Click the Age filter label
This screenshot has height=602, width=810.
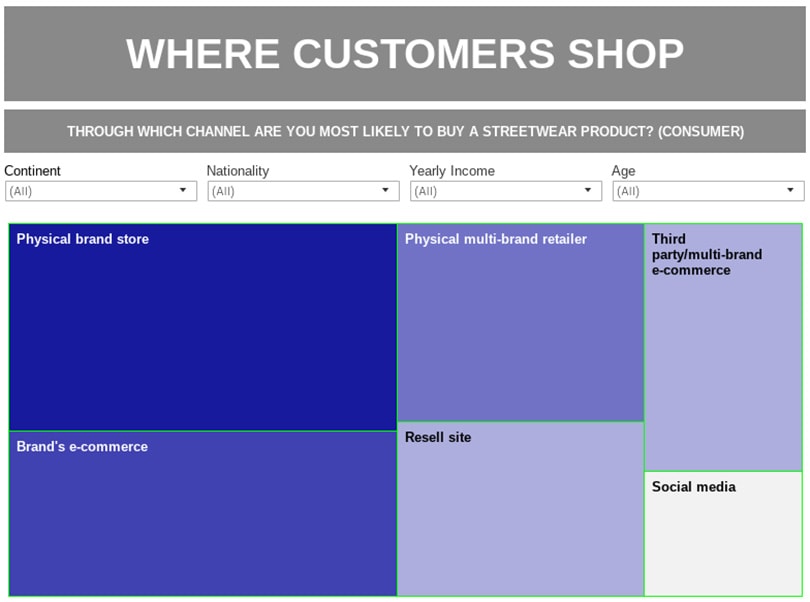coord(624,171)
